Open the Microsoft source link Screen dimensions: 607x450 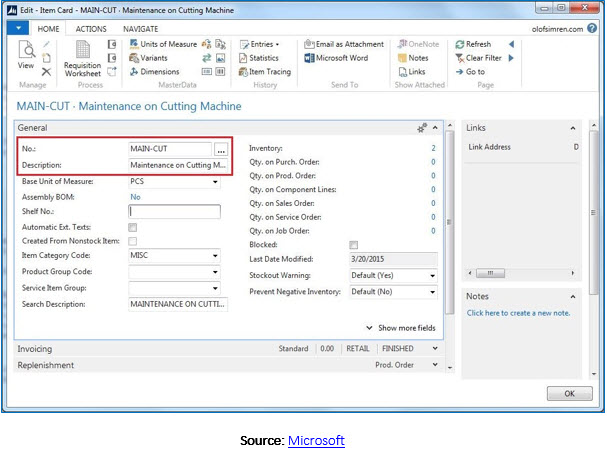point(316,440)
